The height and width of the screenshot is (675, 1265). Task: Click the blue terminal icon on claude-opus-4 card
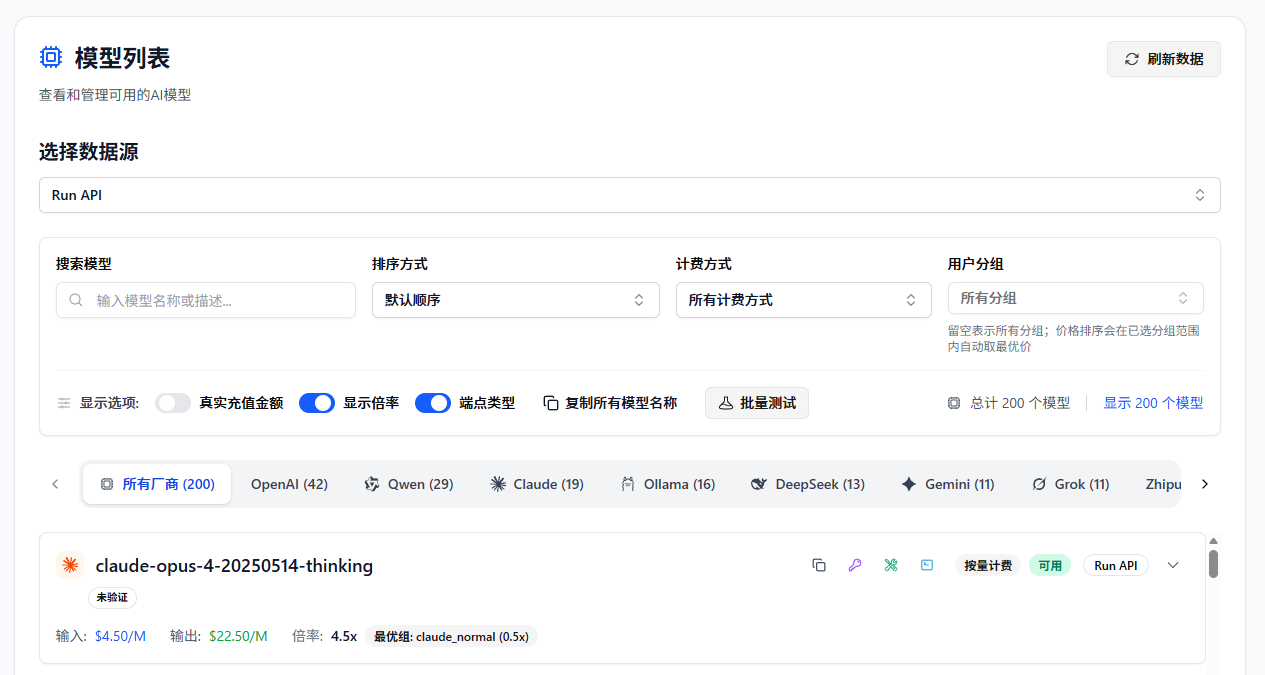tap(927, 565)
